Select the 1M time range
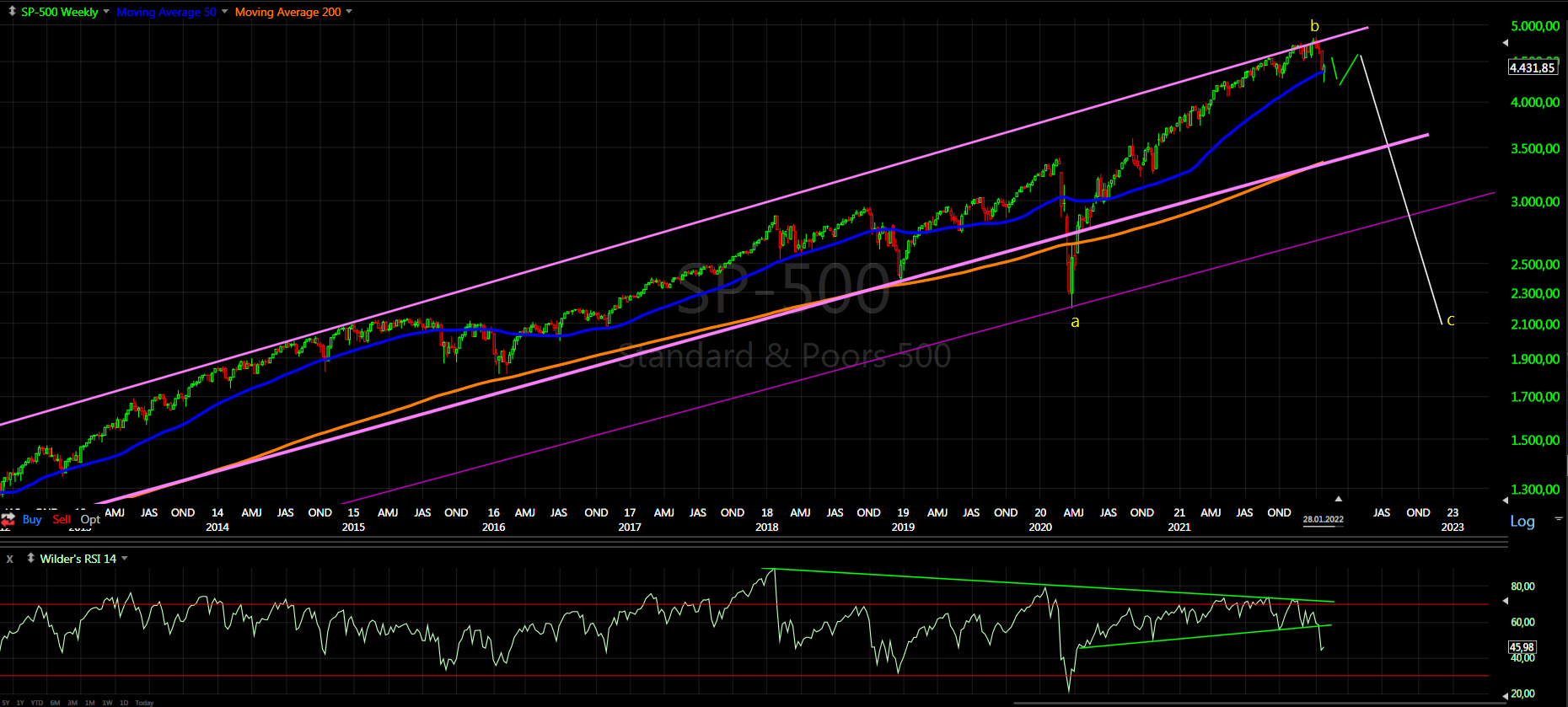This screenshot has width=1568, height=707. [89, 703]
